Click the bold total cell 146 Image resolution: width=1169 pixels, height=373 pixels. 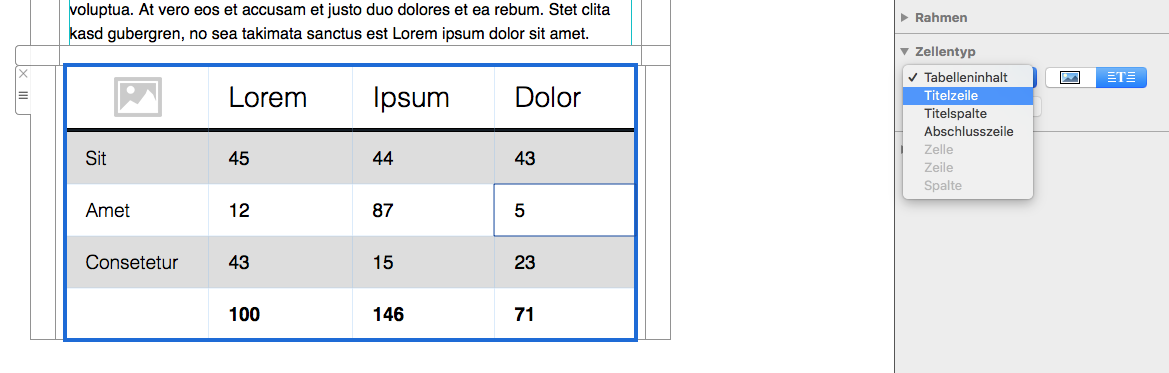(423, 314)
